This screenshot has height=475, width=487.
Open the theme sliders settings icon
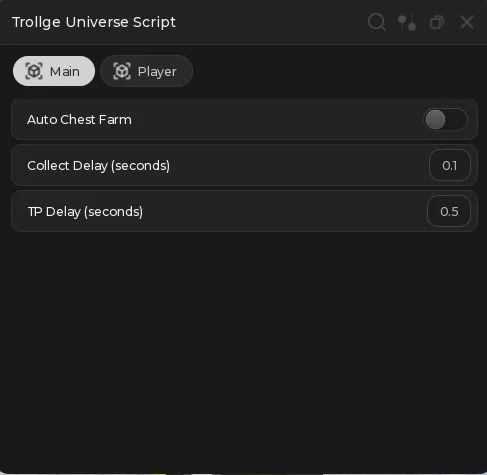coord(407,22)
